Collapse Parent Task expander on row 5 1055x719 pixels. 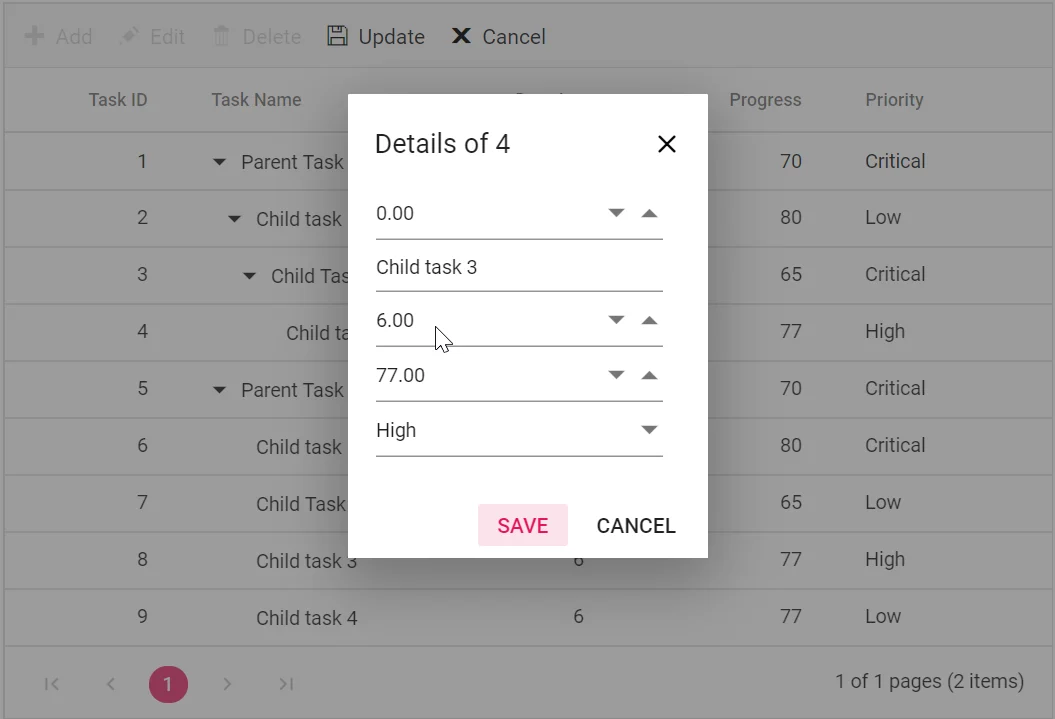[219, 390]
